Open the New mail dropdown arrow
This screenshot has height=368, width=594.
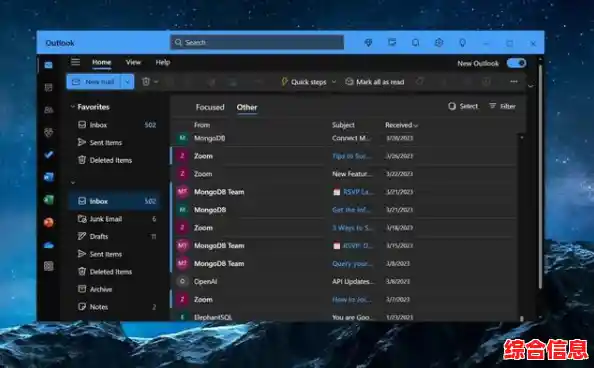click(128, 81)
